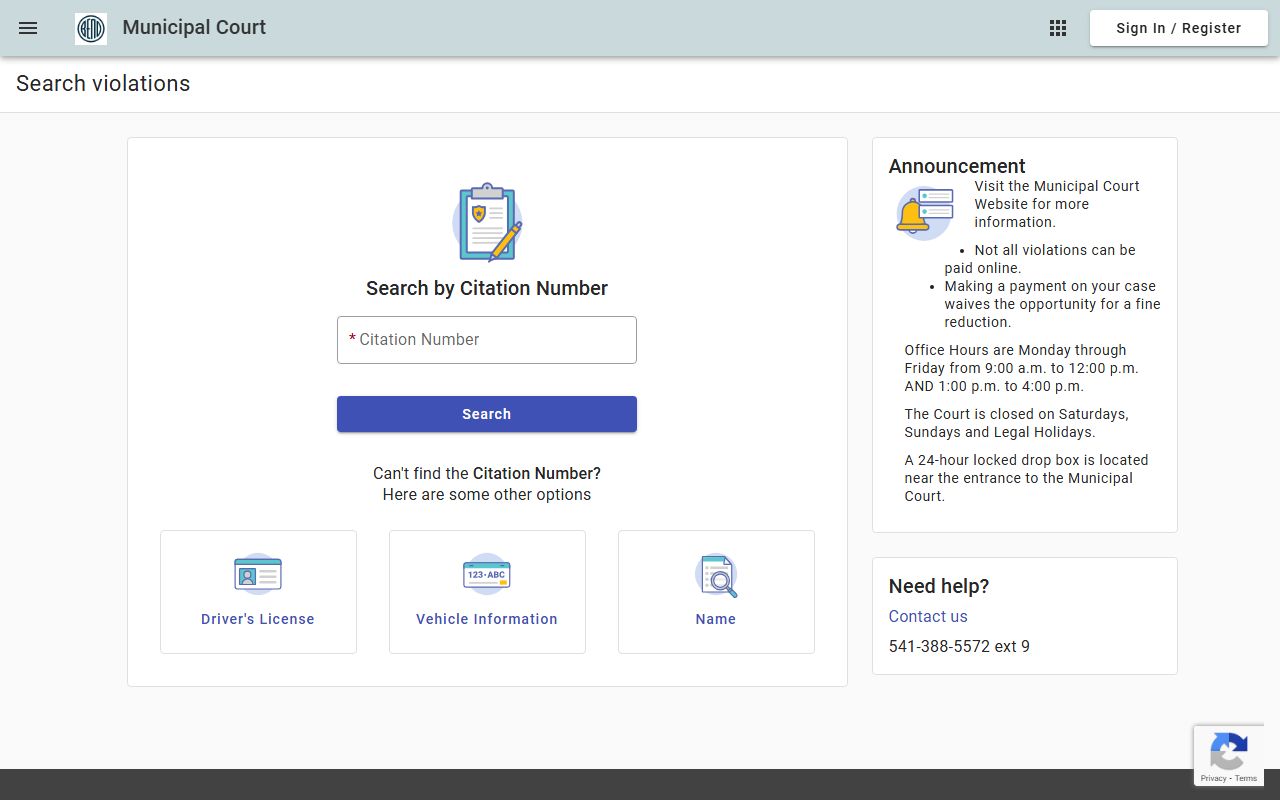The width and height of the screenshot is (1280, 800).
Task: Click the Sign In / Register button
Action: coord(1179,28)
